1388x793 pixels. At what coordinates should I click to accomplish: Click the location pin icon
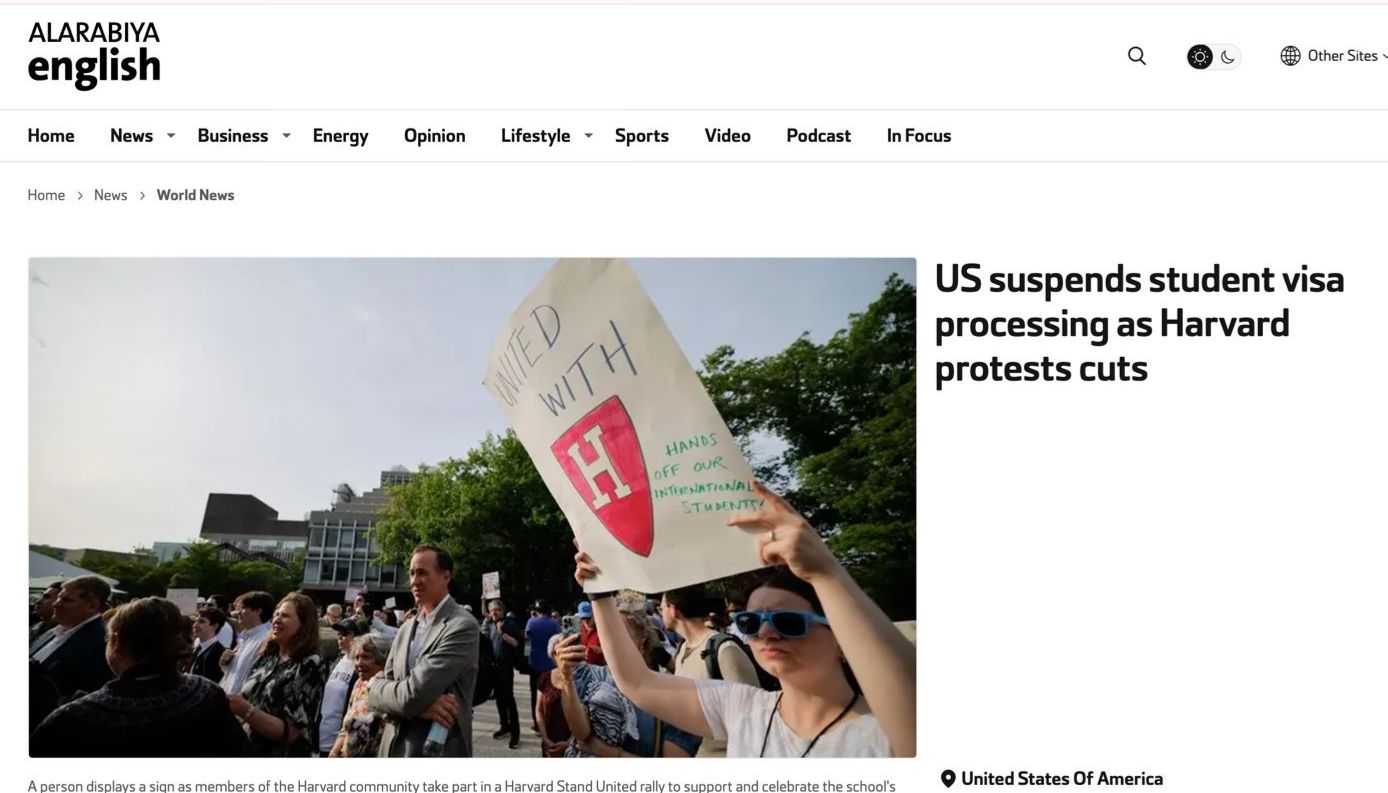pyautogui.click(x=948, y=779)
